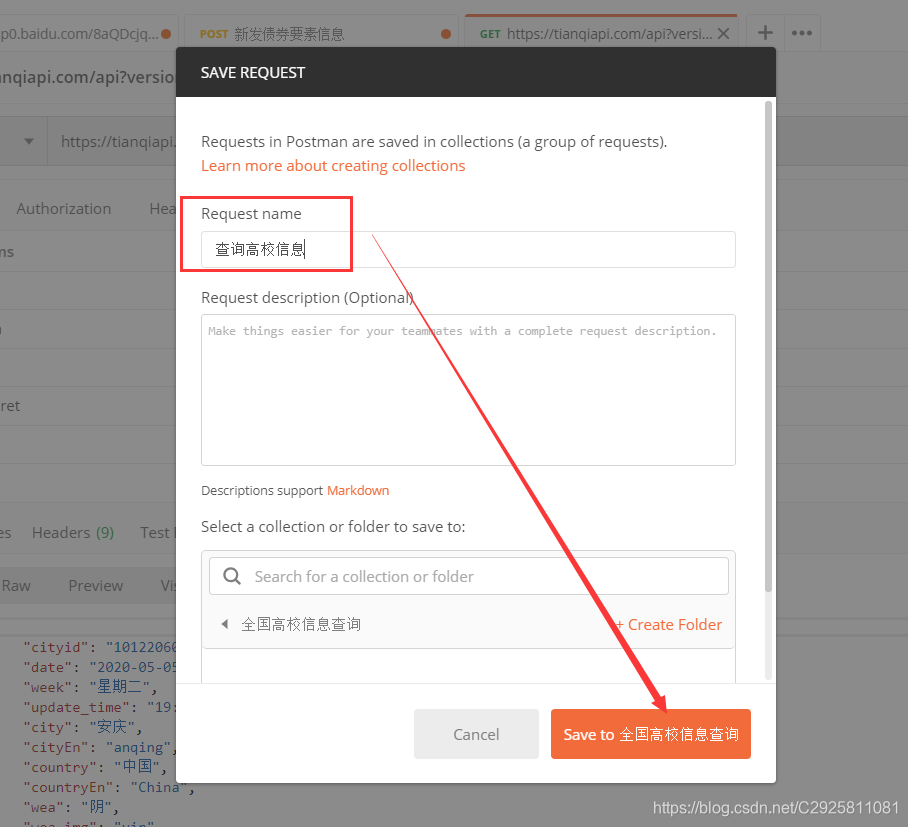Open the tab options ellipsis menu

click(x=801, y=33)
